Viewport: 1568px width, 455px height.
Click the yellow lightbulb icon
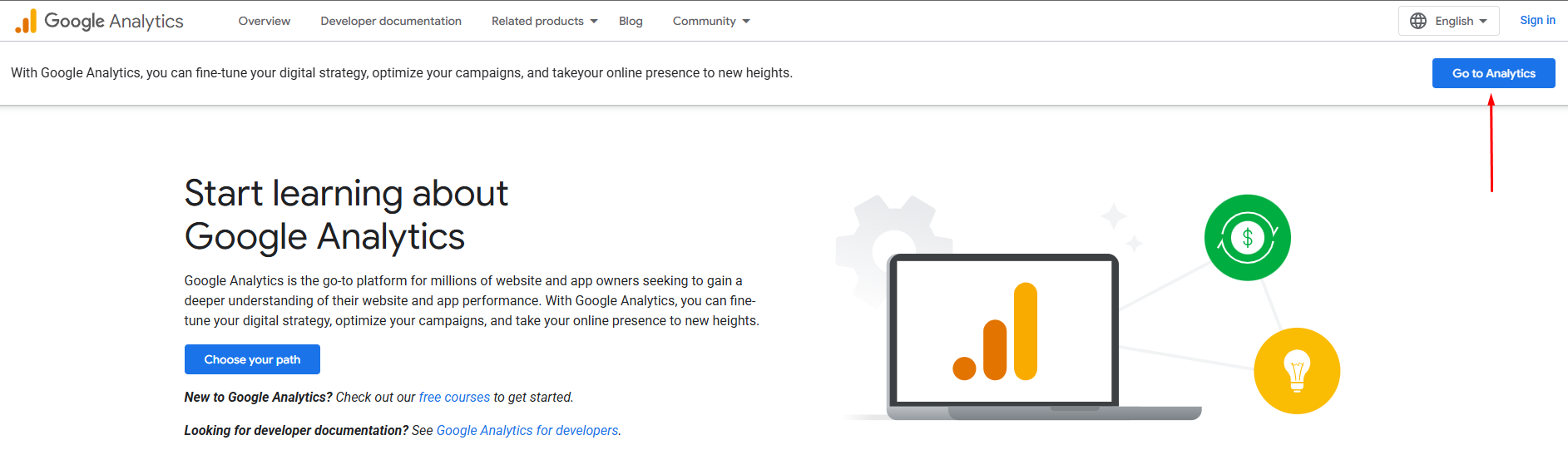tap(1297, 371)
